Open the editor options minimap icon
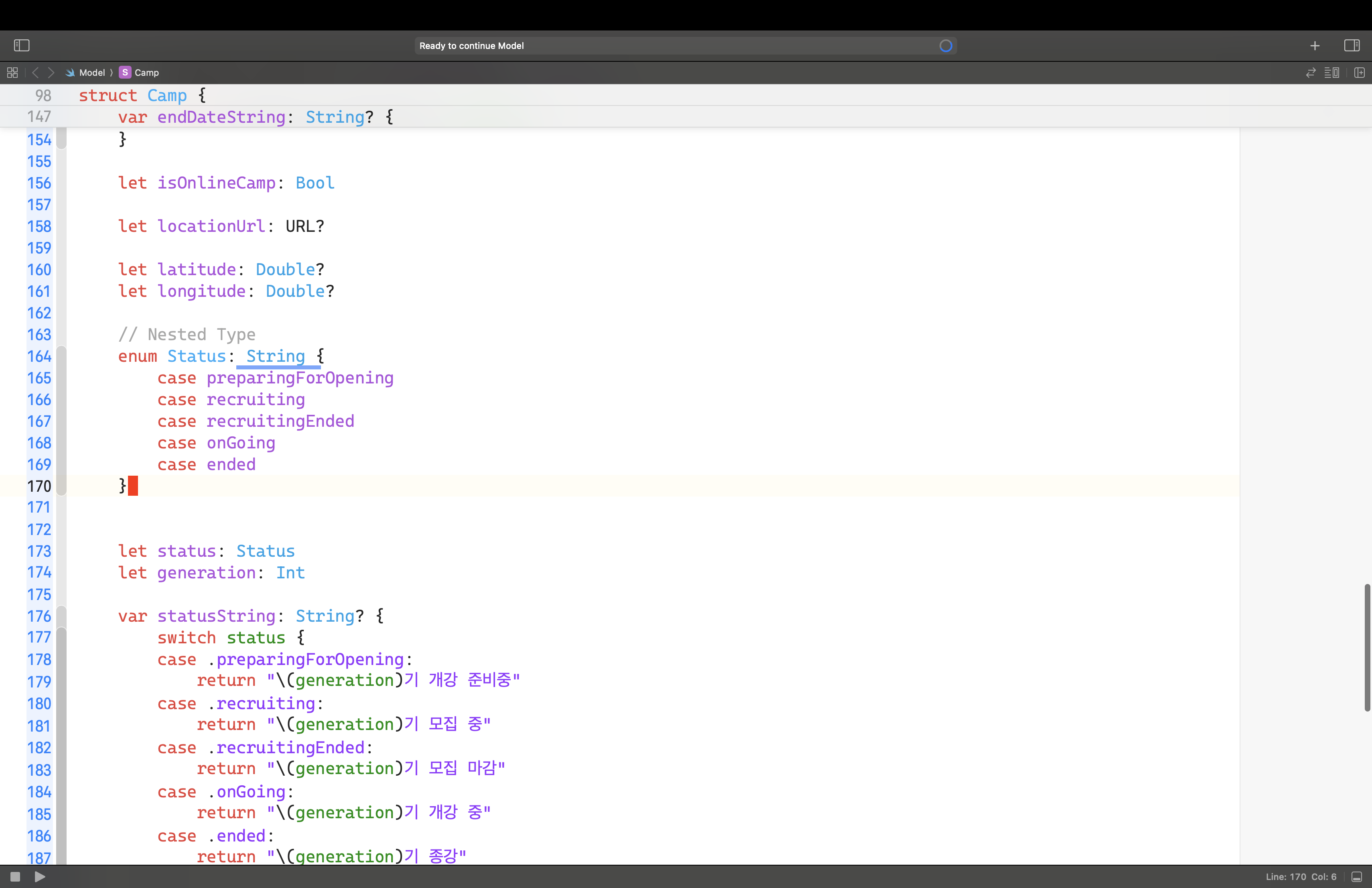 tap(1331, 73)
